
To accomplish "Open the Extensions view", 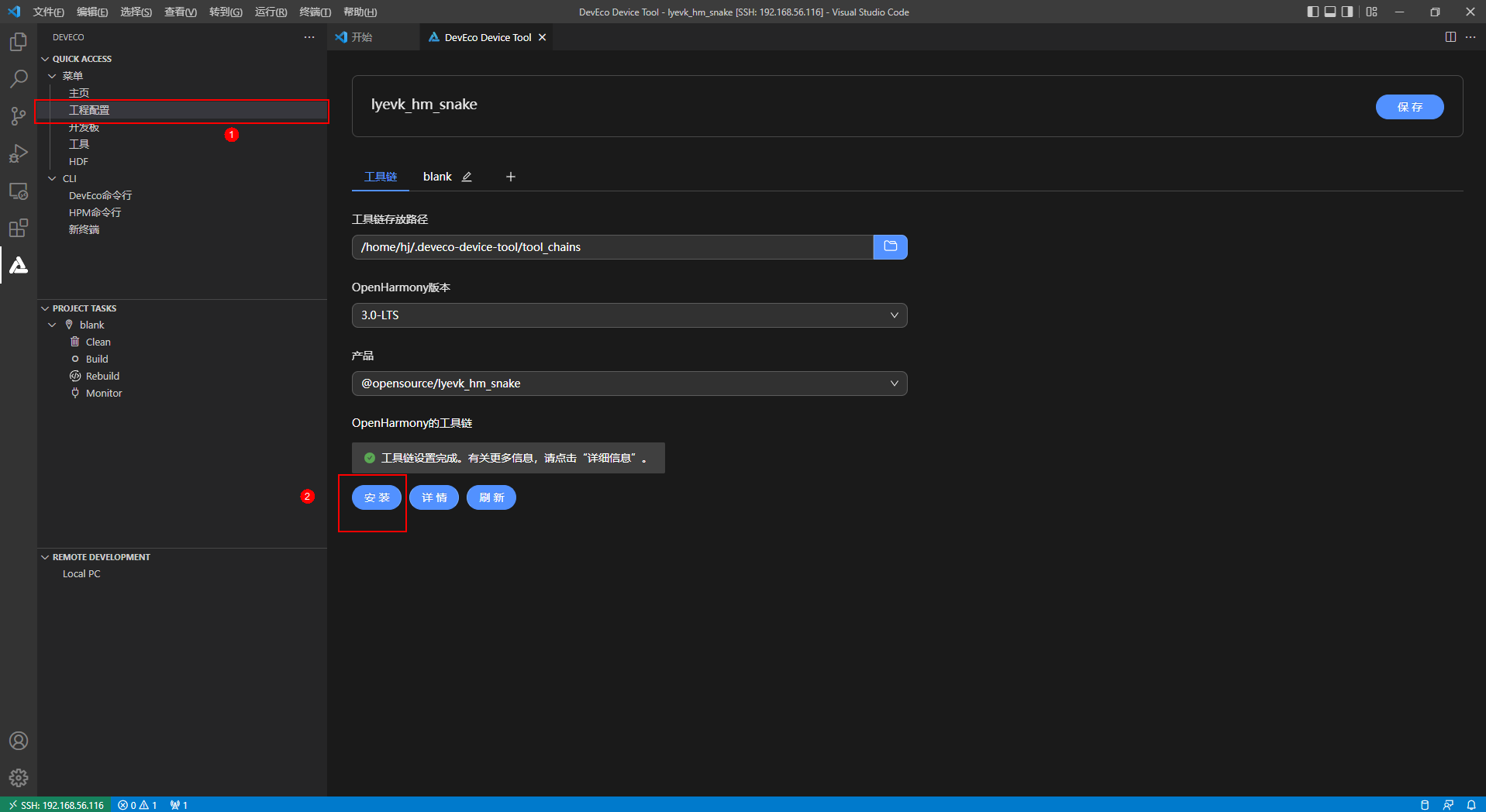I will pos(19,228).
